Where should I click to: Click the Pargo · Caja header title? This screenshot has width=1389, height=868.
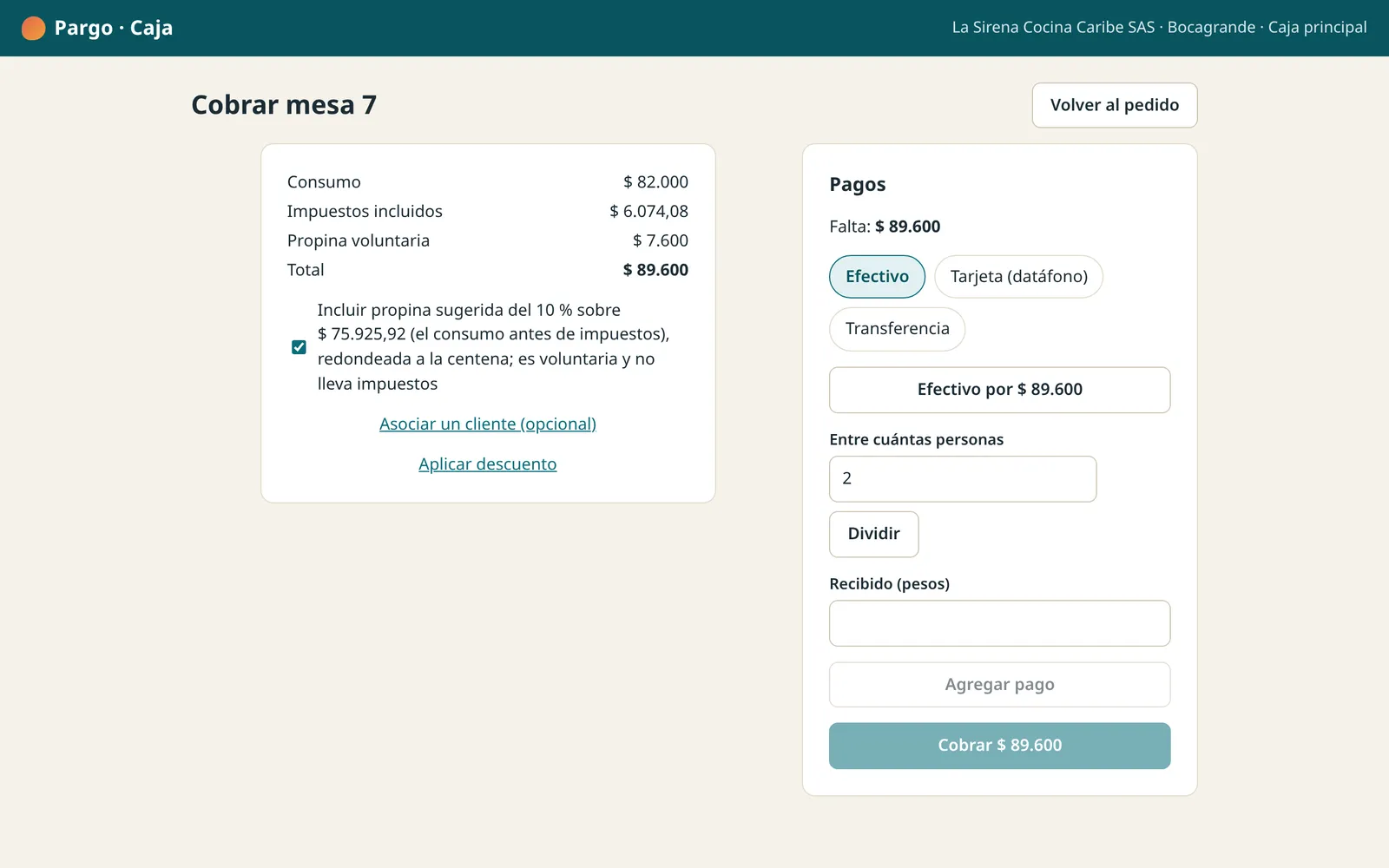tap(114, 29)
